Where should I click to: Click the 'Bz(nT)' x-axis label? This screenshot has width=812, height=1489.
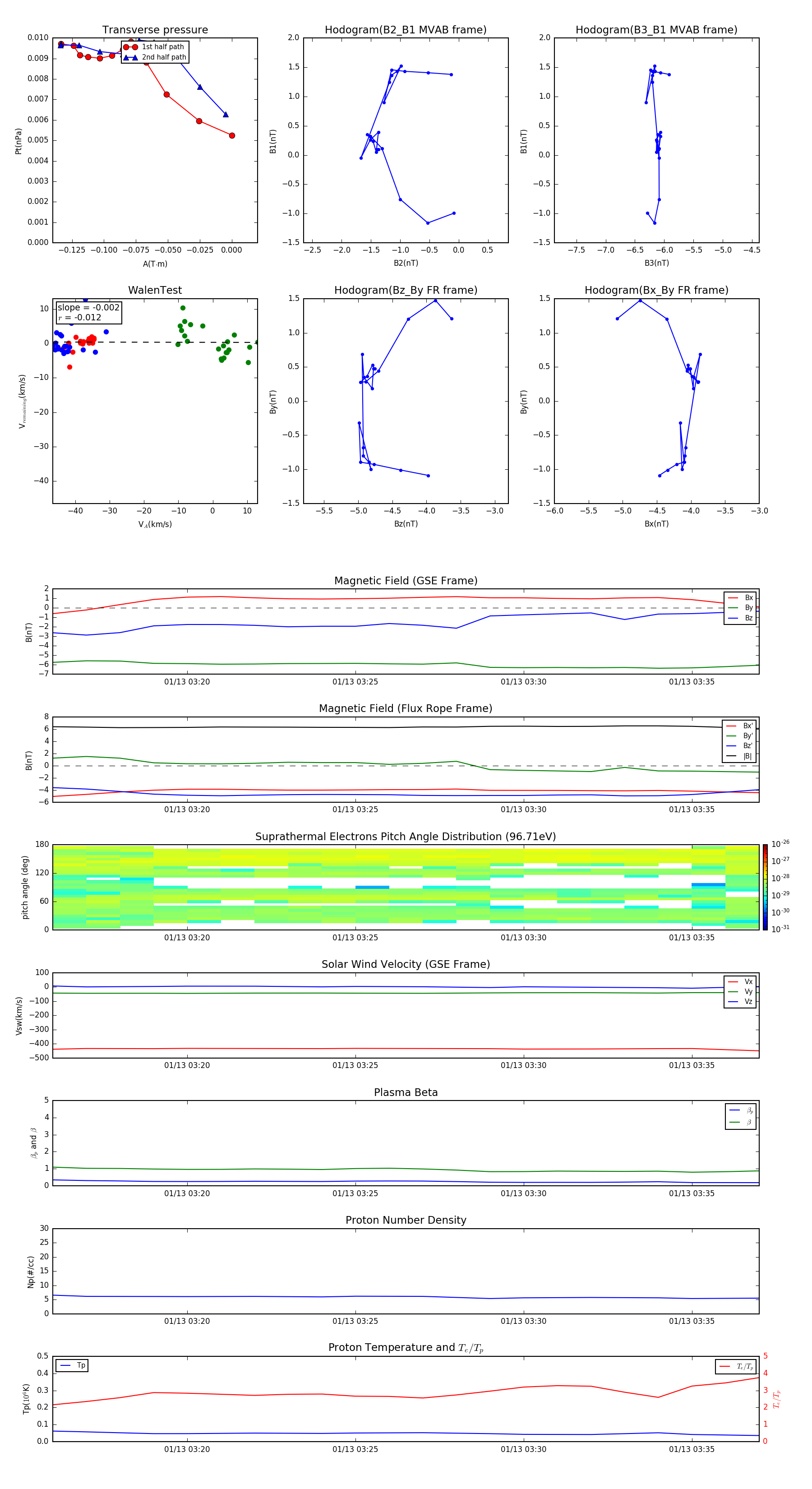click(406, 524)
